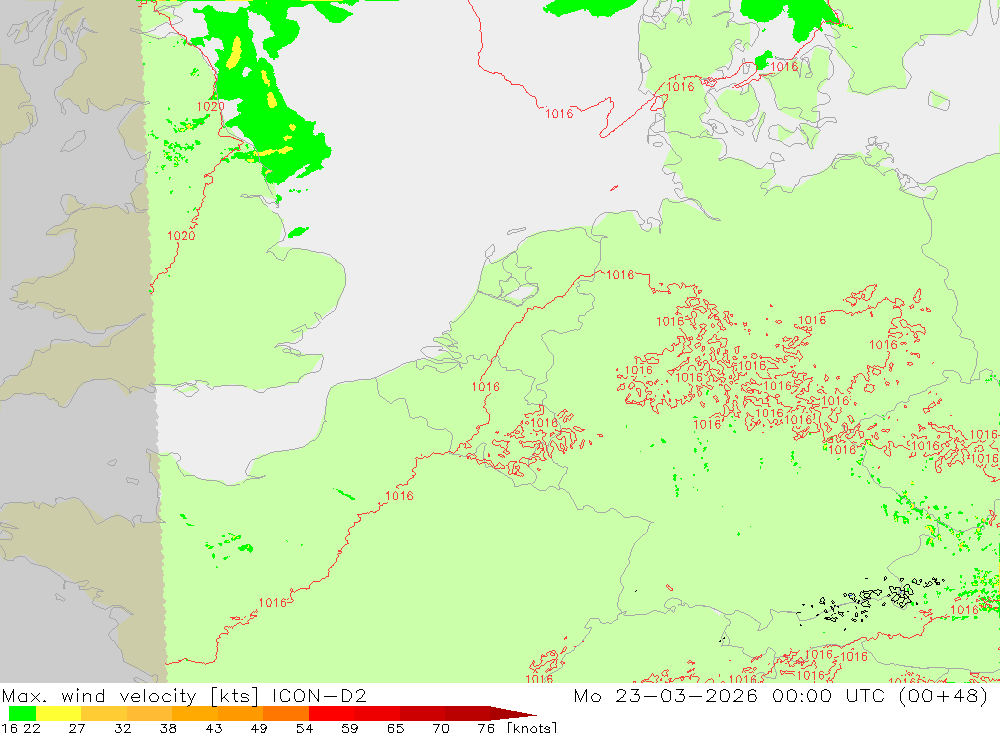
Task: Select the 'Mo 23-03-2026' date text
Action: [x=665, y=695]
